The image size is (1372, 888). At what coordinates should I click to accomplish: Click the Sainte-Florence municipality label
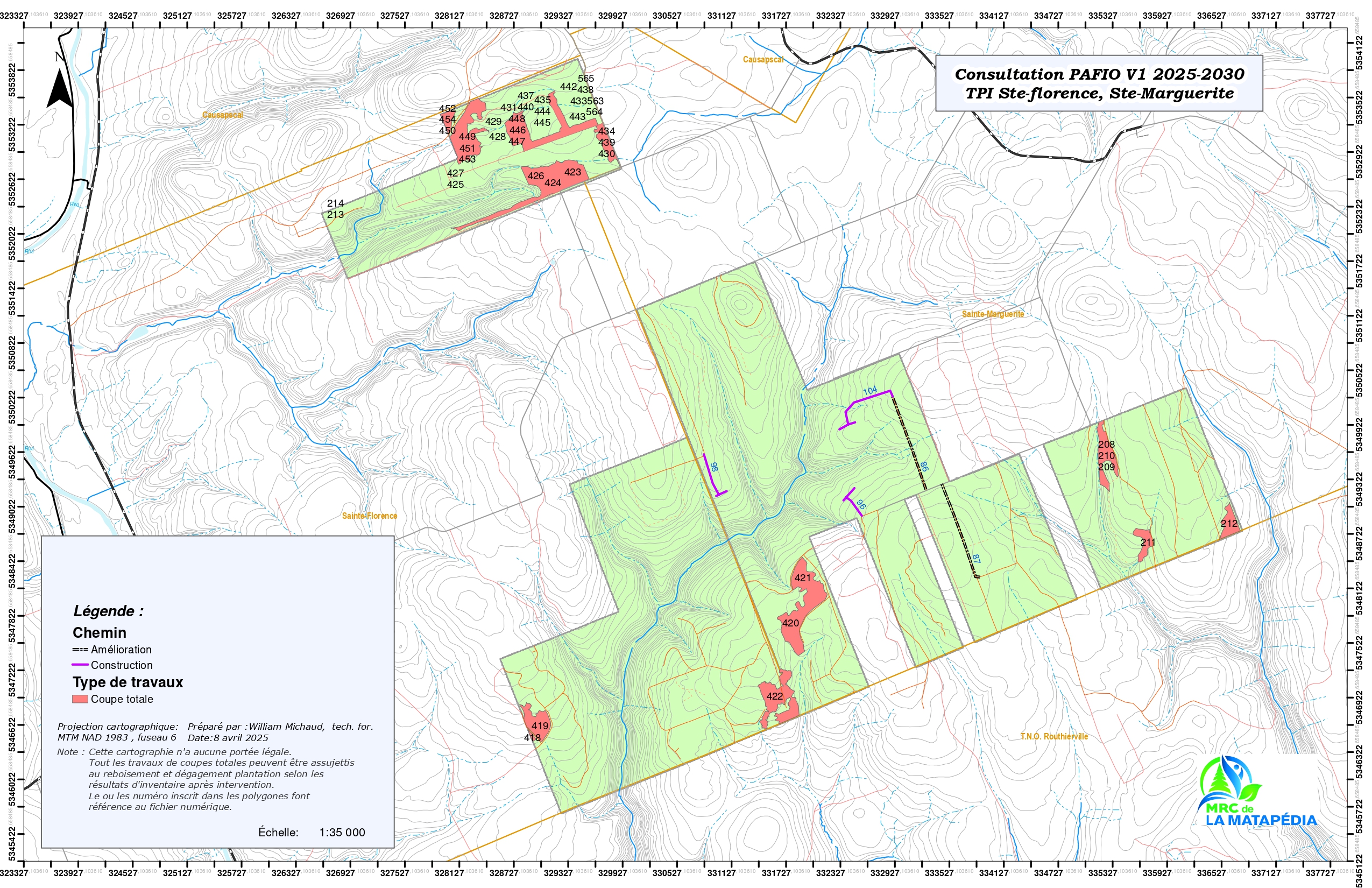point(369,516)
